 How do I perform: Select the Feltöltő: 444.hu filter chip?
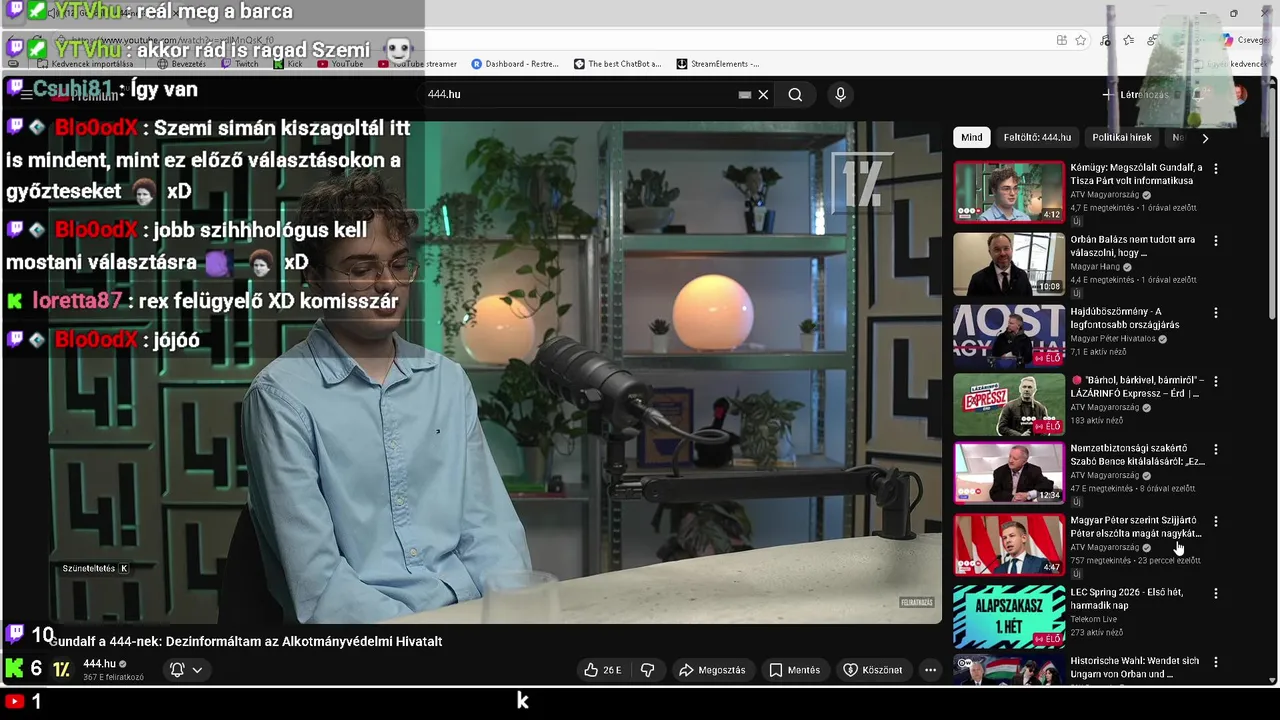click(1037, 137)
